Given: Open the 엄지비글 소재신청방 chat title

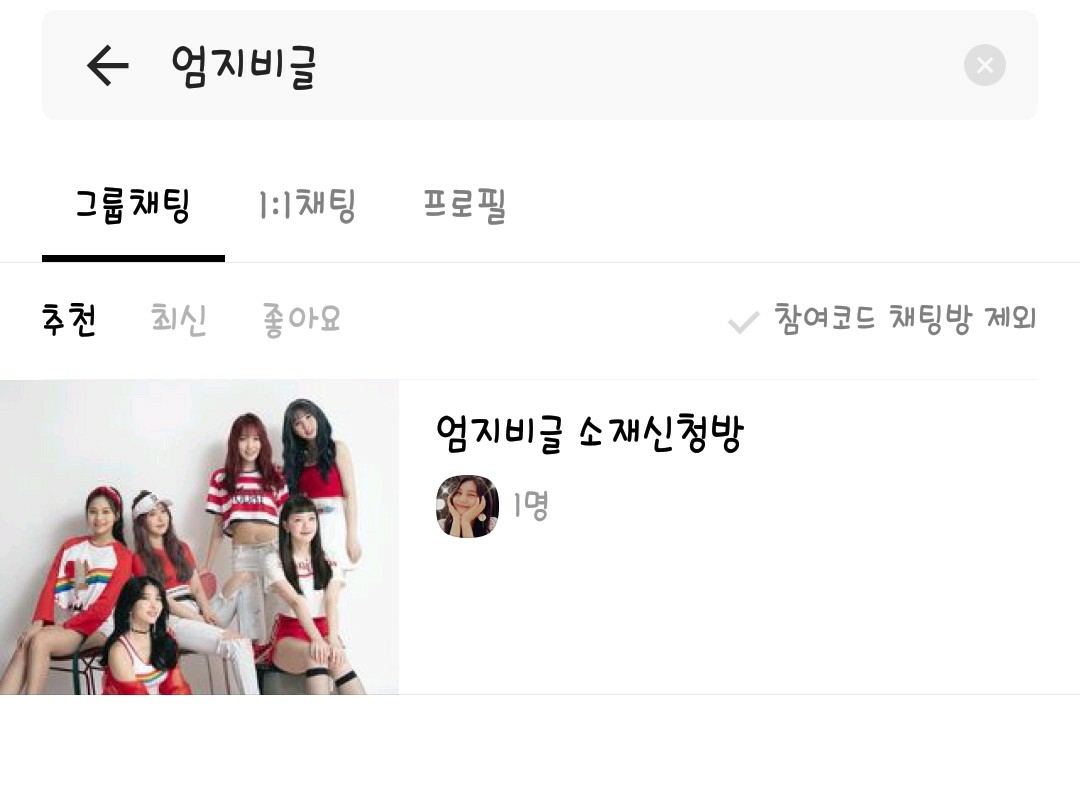Looking at the screenshot, I should [x=590, y=434].
